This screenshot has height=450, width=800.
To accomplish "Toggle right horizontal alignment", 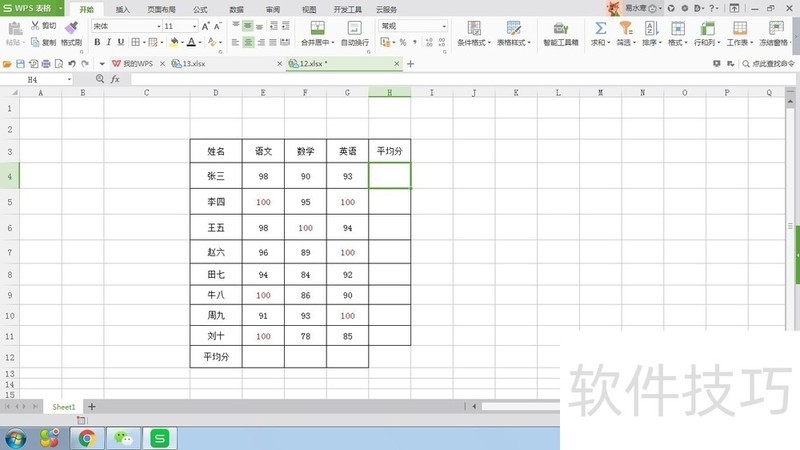I will (x=261, y=42).
